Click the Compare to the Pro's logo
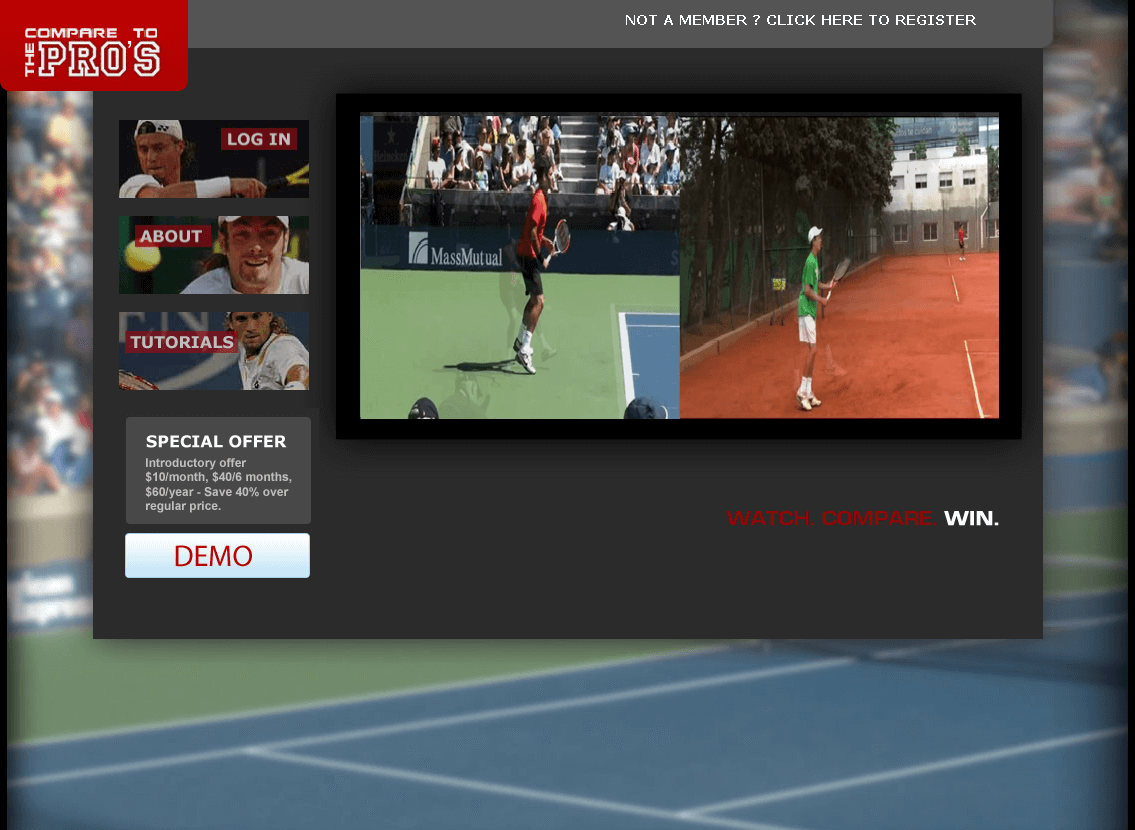Image resolution: width=1135 pixels, height=830 pixels. pyautogui.click(x=94, y=46)
